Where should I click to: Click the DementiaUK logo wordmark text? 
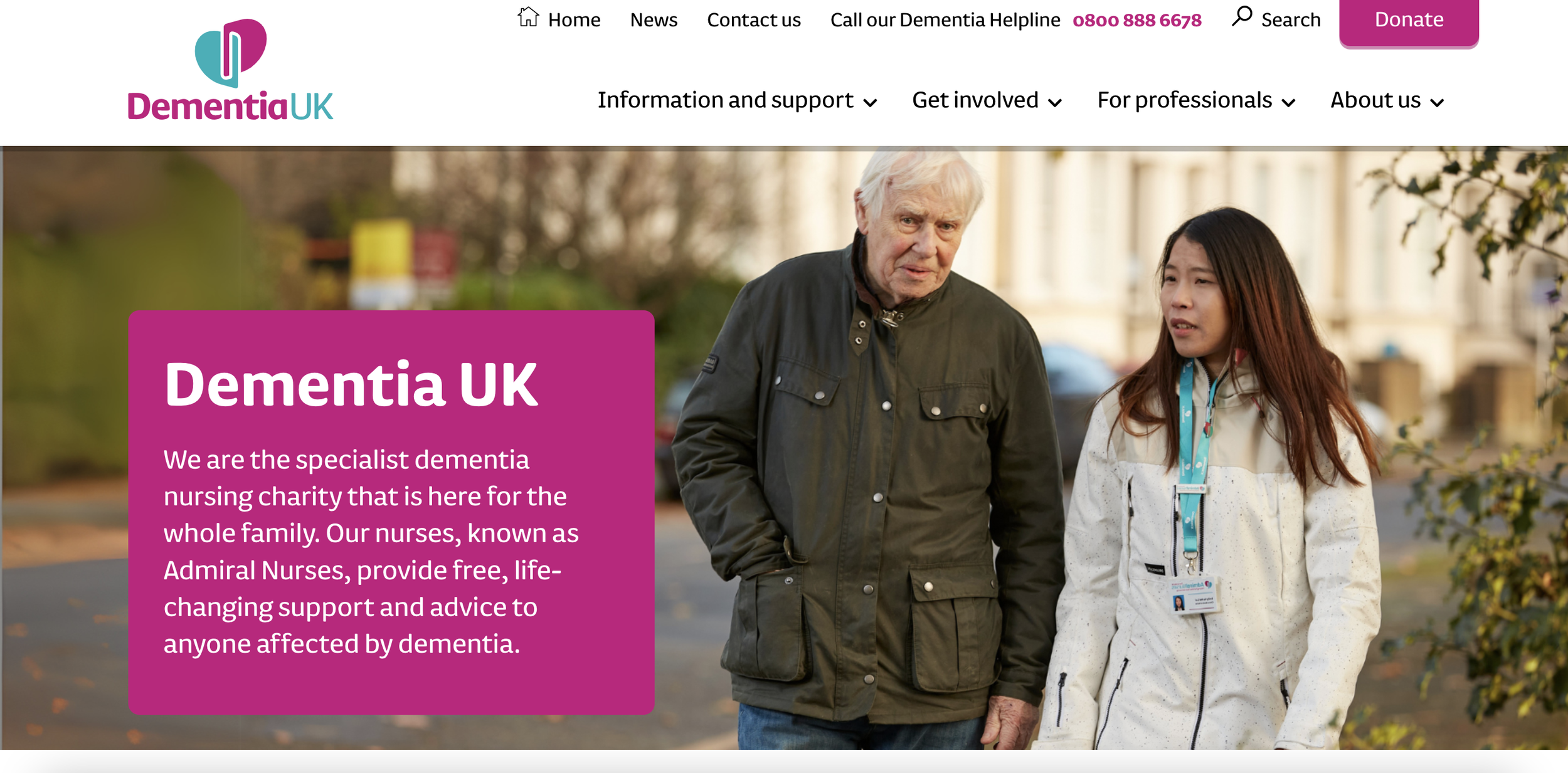230,106
